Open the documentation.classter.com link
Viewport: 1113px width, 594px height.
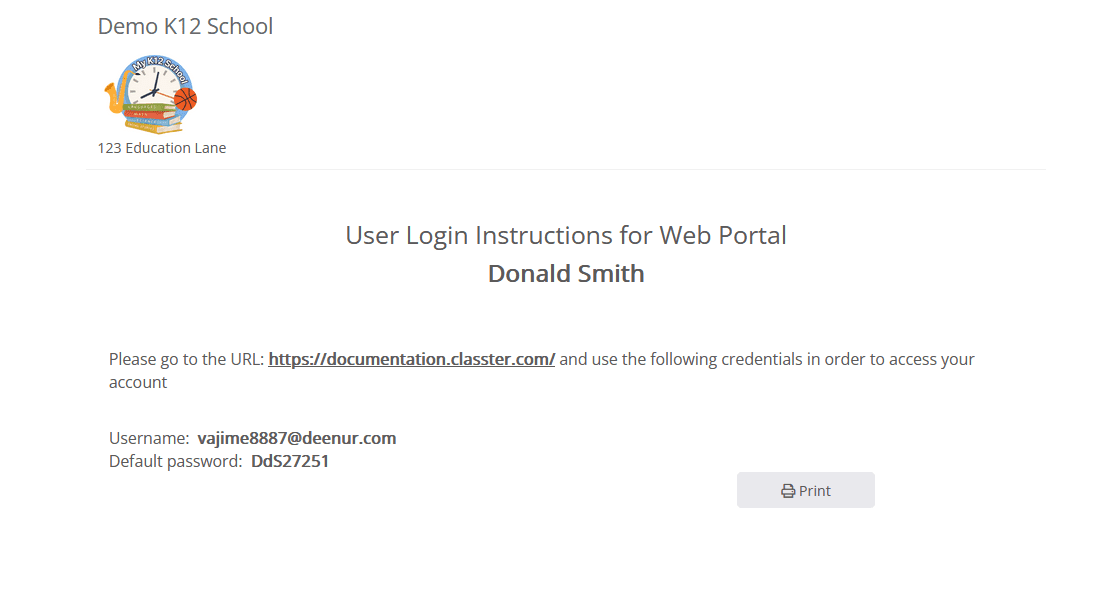pos(412,359)
